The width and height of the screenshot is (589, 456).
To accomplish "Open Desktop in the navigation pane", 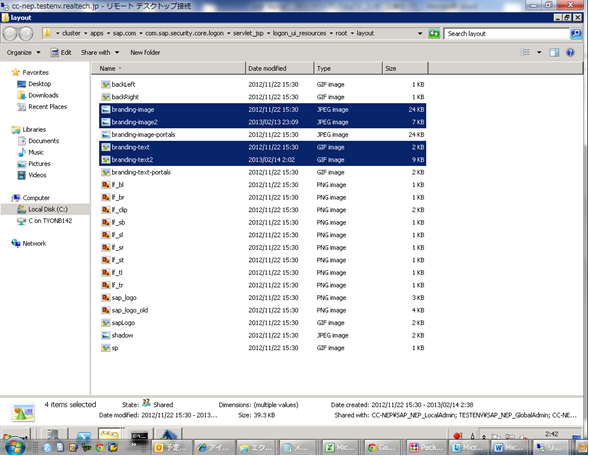I will point(39,84).
